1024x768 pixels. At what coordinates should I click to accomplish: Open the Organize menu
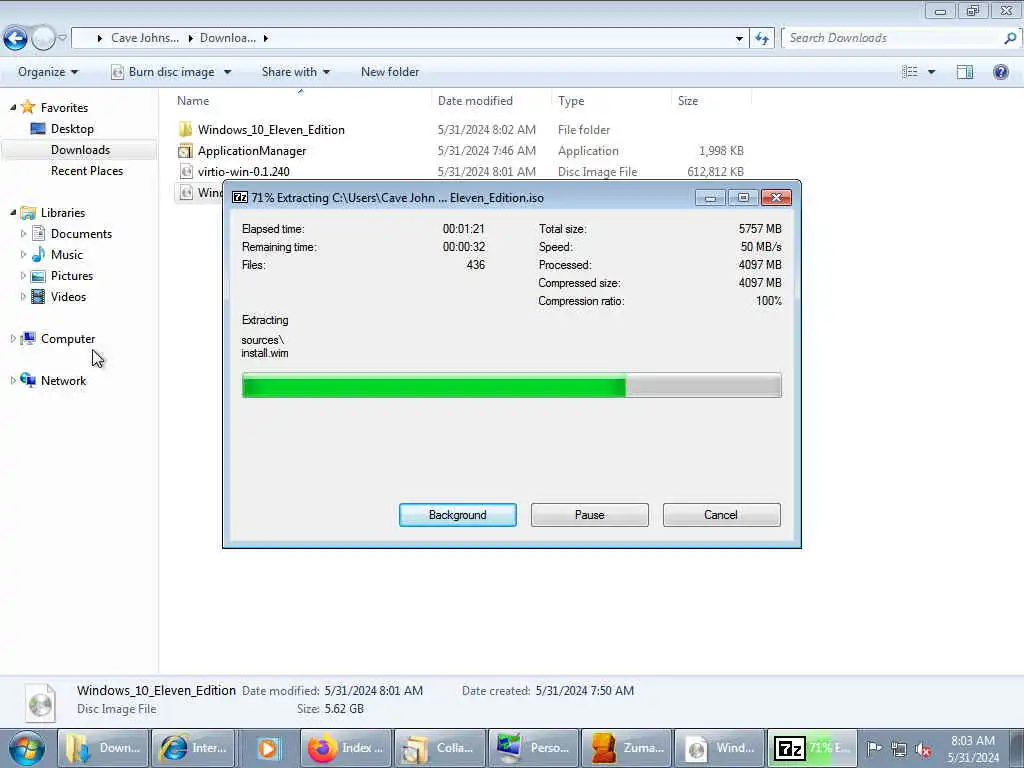point(48,72)
